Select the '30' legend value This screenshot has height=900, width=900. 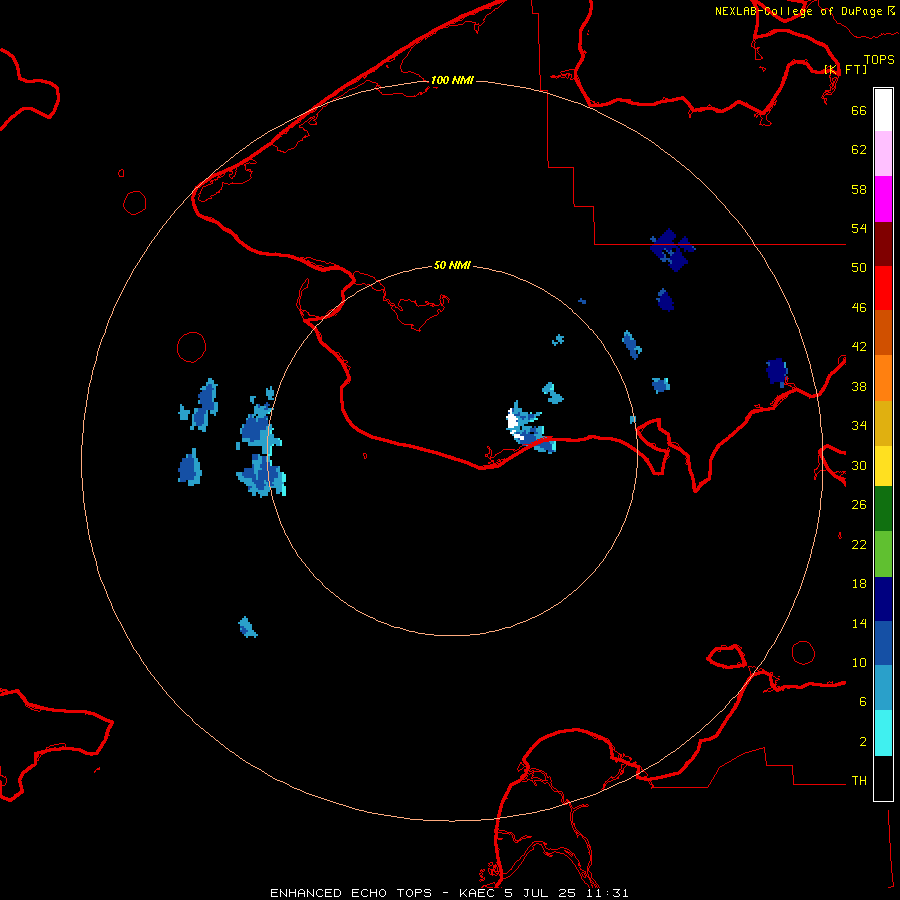859,465
